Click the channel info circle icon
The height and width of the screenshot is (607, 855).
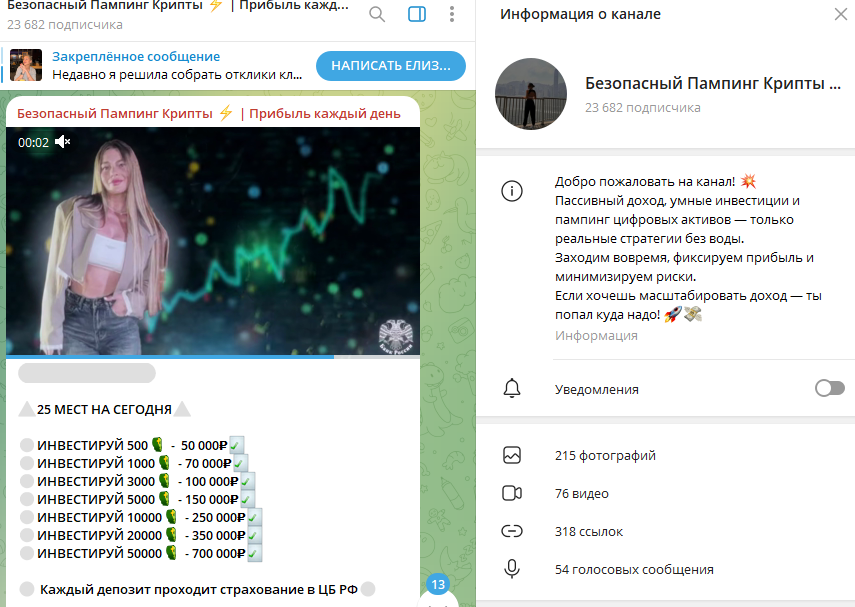pyautogui.click(x=511, y=191)
